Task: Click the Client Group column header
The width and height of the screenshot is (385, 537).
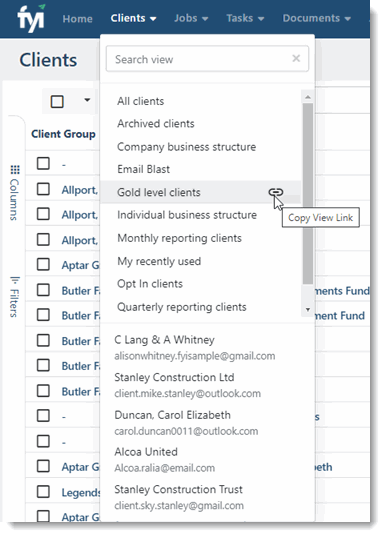Action: click(x=63, y=134)
